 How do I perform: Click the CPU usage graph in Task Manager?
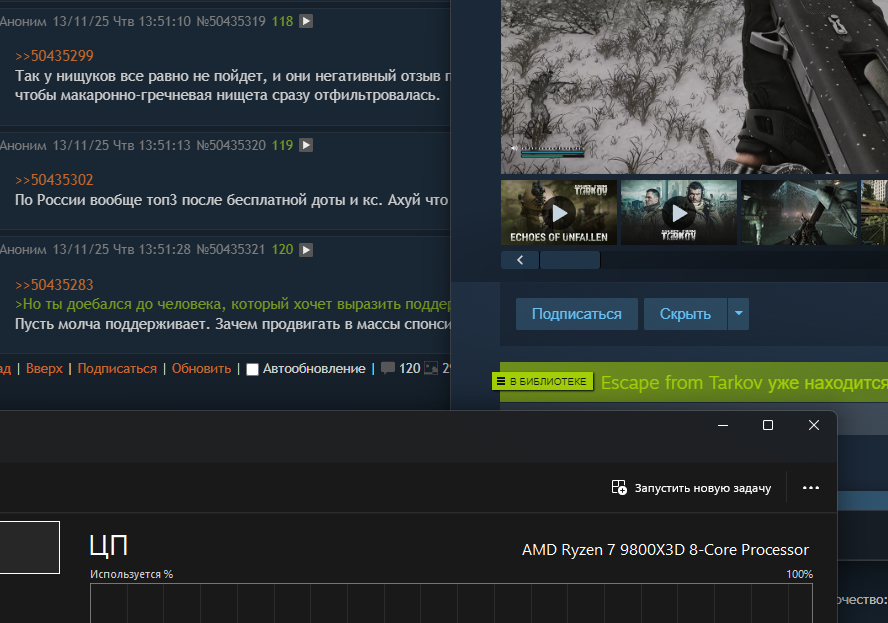pyautogui.click(x=451, y=603)
